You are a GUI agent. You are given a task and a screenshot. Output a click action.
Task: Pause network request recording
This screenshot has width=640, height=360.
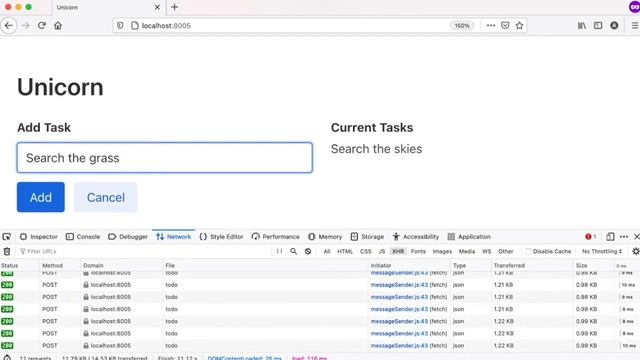279,251
